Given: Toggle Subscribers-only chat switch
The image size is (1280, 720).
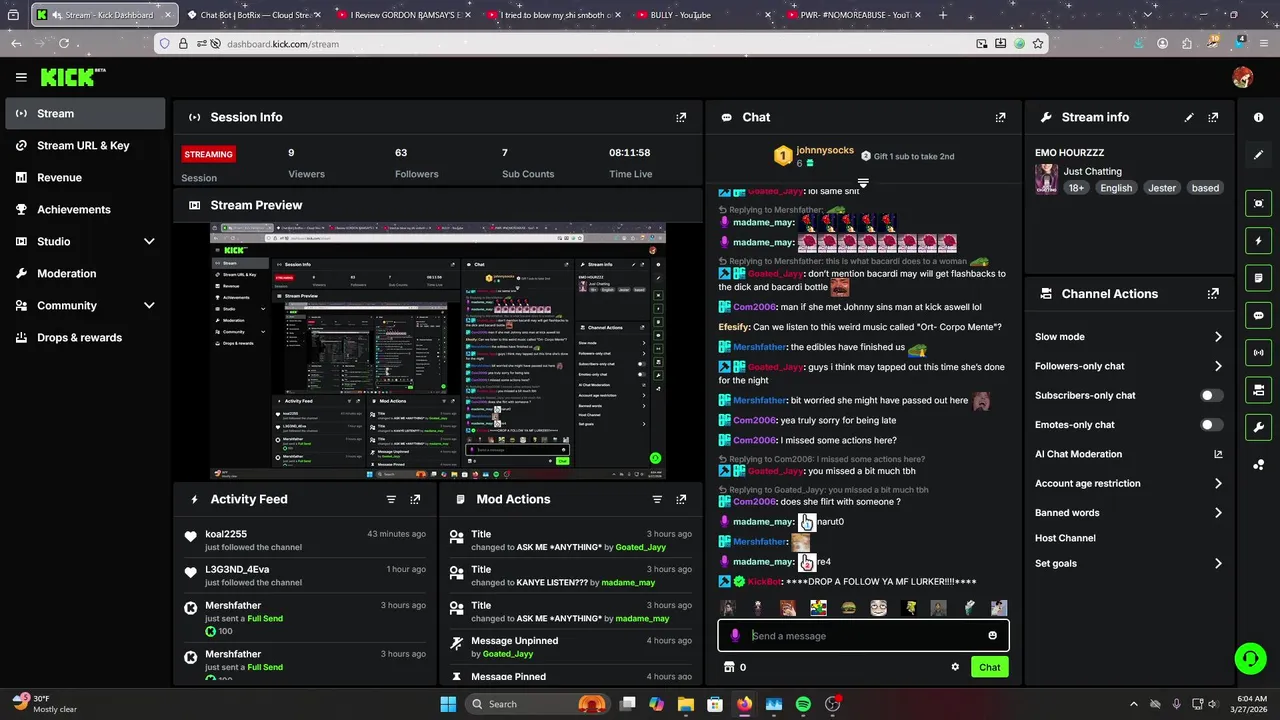Looking at the screenshot, I should click(x=1211, y=395).
